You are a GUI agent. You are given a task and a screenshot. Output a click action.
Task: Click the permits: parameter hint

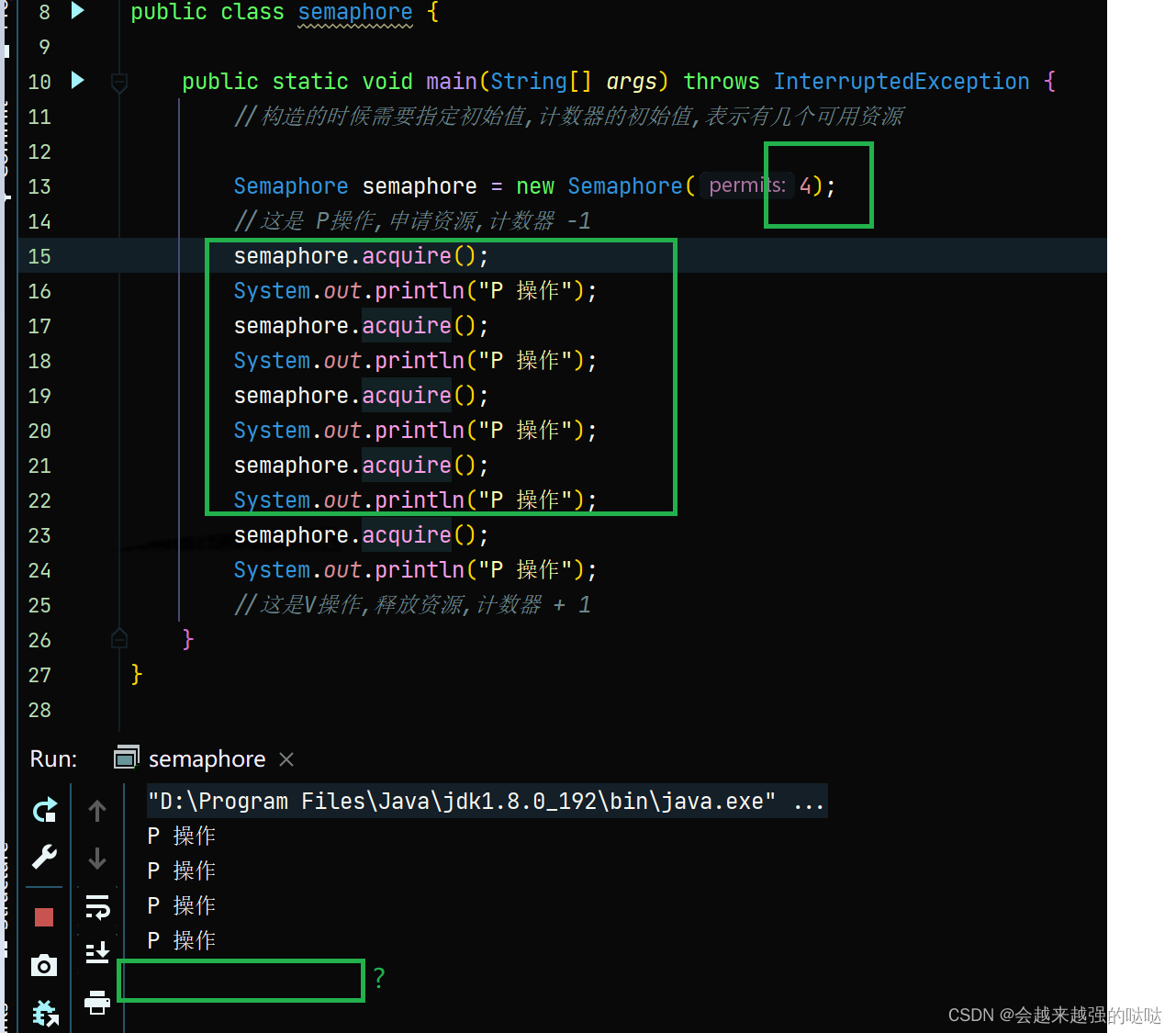(747, 185)
